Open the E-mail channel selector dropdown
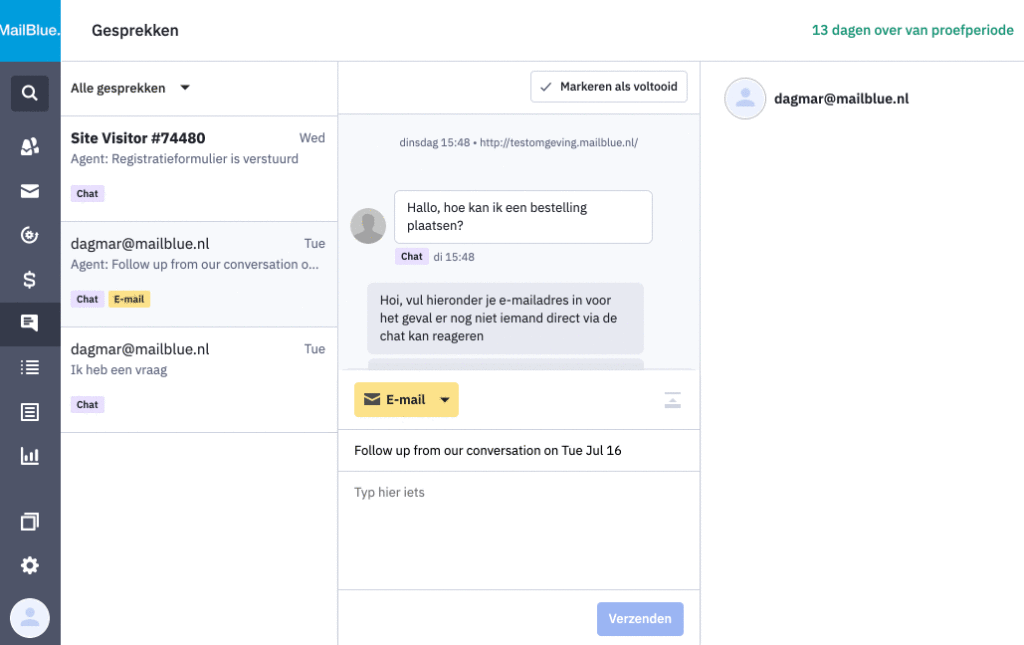Viewport: 1024px width, 645px height. click(405, 399)
